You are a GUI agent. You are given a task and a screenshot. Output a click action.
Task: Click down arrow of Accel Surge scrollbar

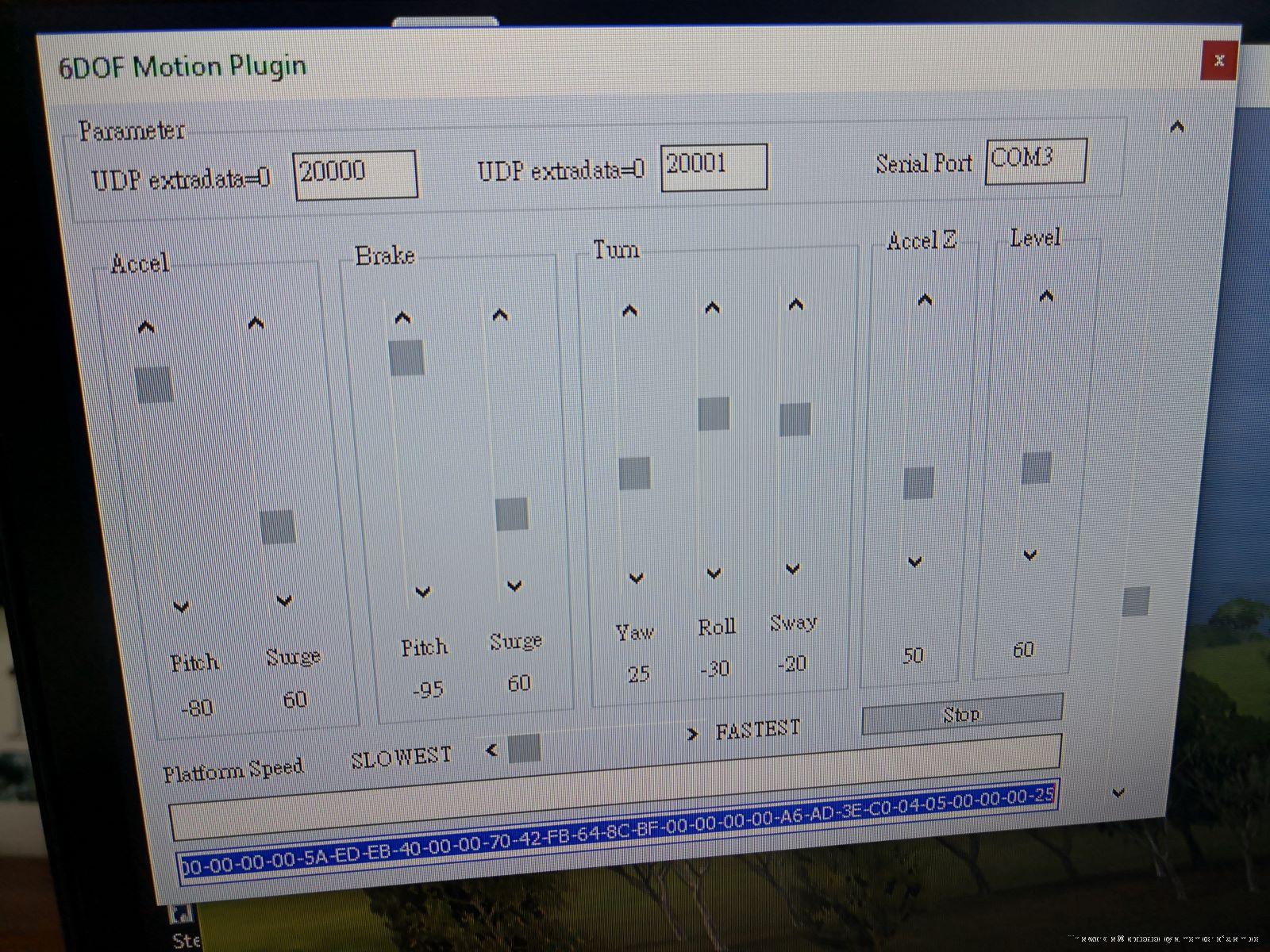point(284,601)
